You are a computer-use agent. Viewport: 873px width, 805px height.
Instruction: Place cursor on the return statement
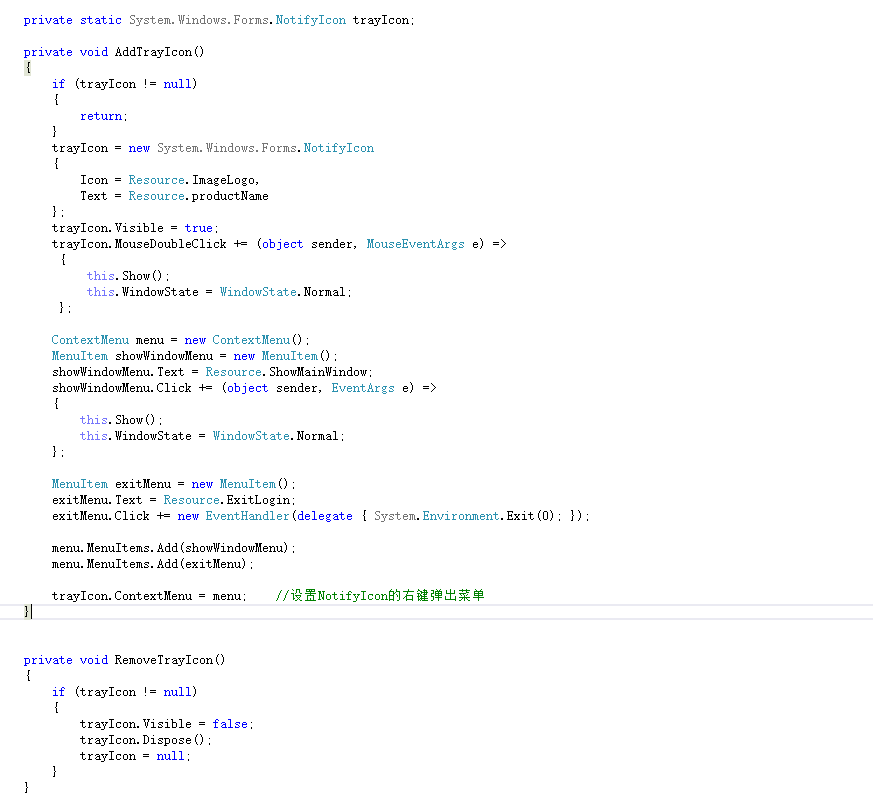coord(101,116)
